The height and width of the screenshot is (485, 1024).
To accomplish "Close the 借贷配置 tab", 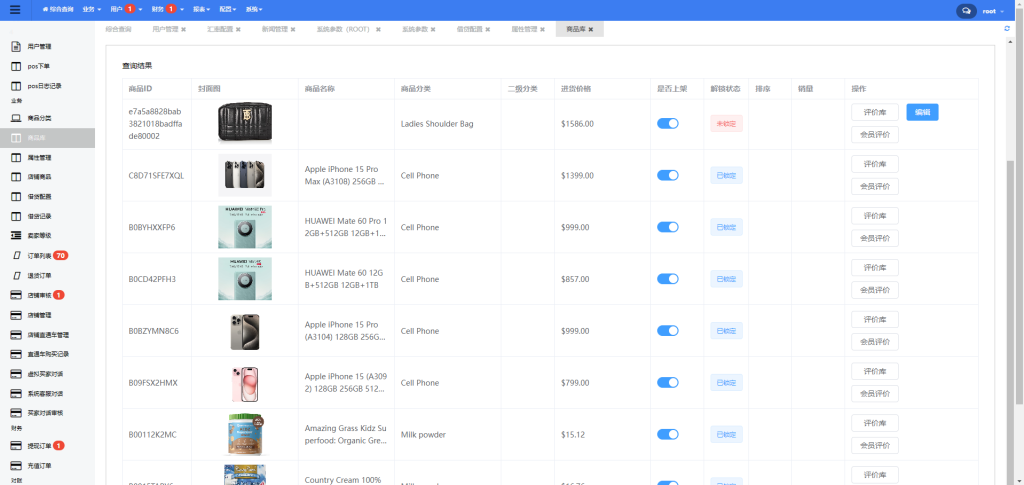I will coord(488,29).
